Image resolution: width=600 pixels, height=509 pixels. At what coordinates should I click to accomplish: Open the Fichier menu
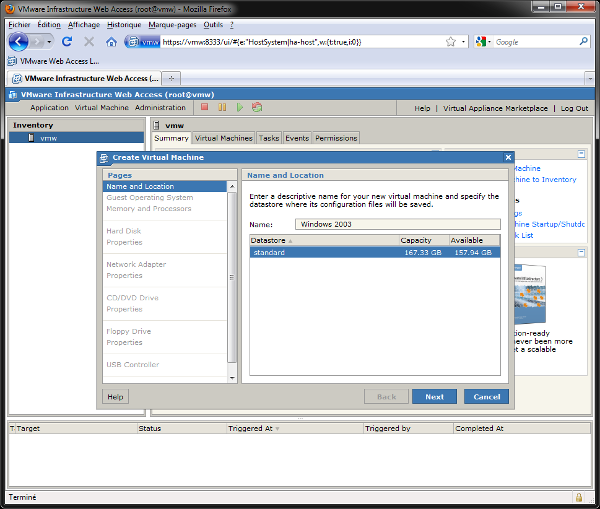(x=19, y=24)
